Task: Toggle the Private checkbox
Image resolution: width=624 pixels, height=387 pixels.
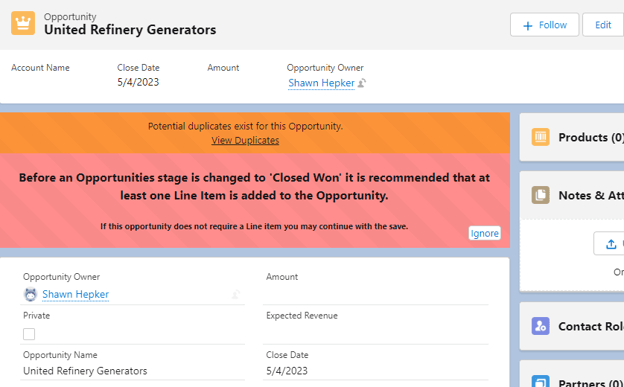Action: [29, 334]
